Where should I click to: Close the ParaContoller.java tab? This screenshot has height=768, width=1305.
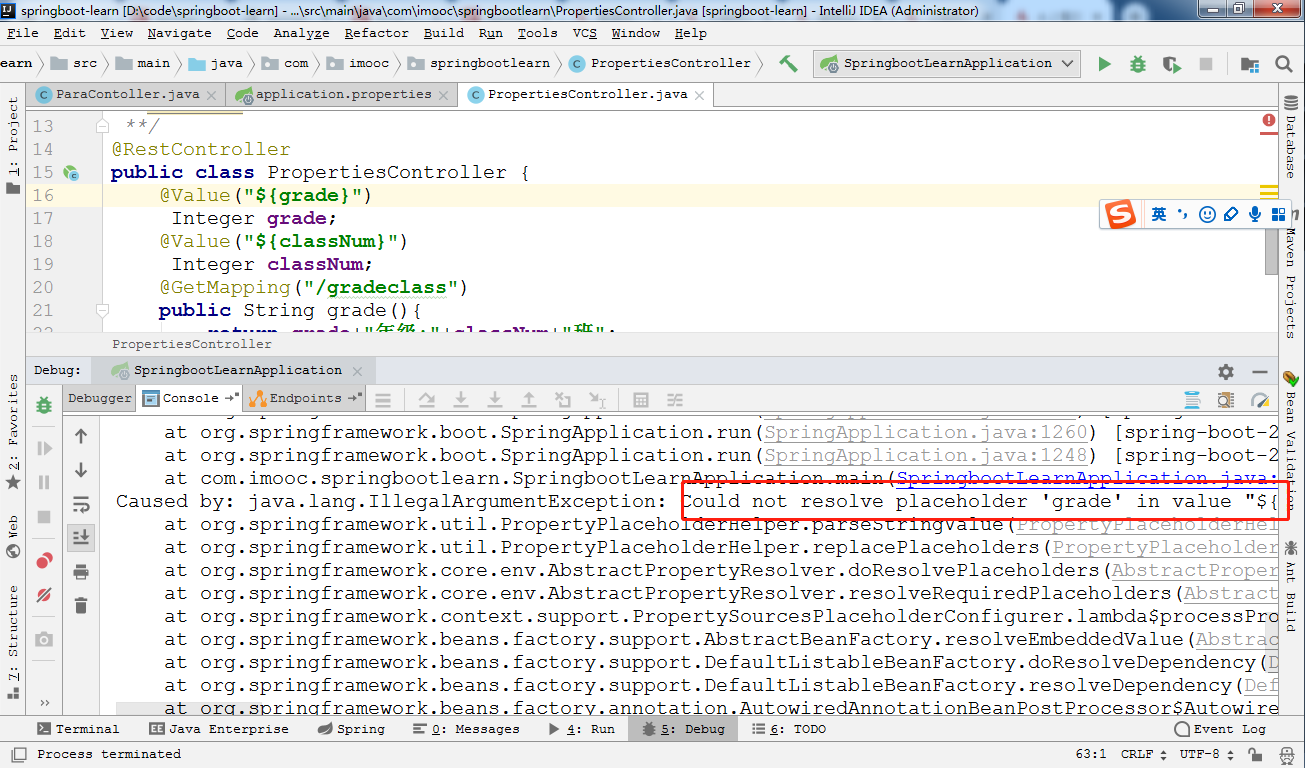[213, 95]
